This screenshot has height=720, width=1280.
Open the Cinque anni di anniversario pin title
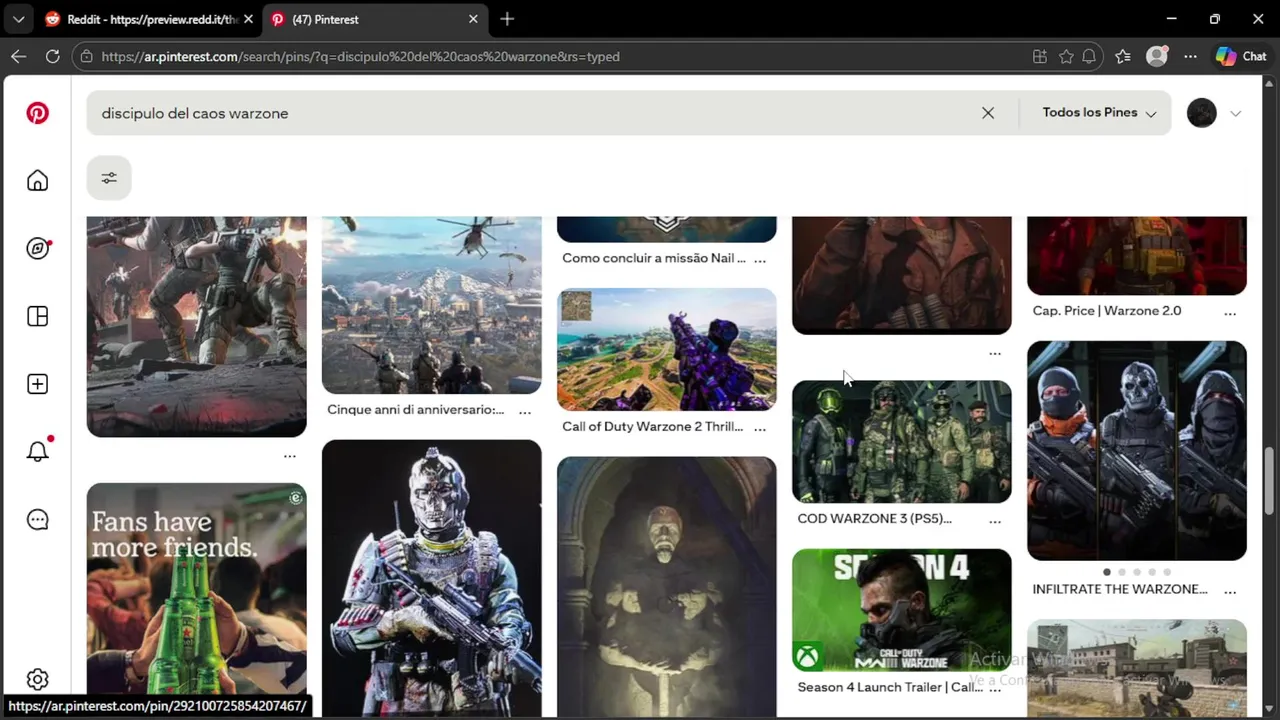(x=415, y=409)
